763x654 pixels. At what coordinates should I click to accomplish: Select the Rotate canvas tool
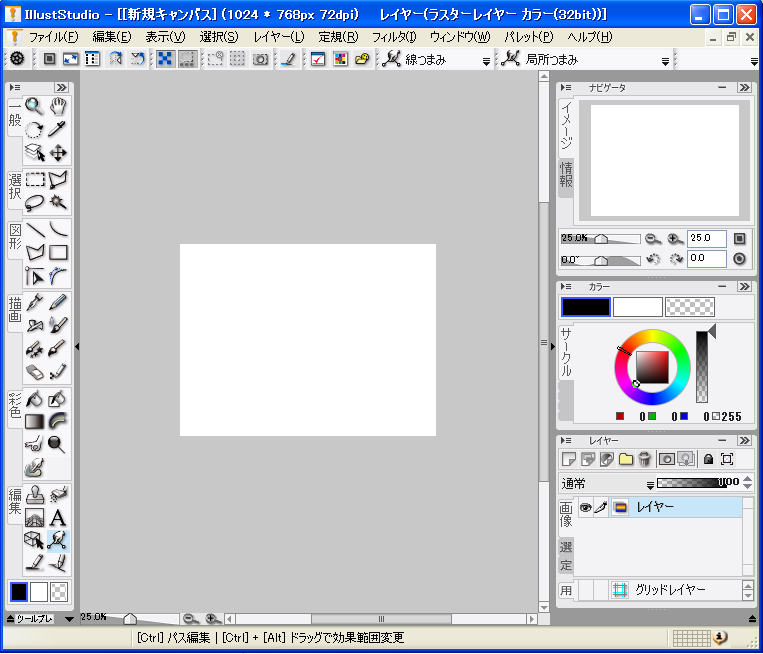(35, 129)
